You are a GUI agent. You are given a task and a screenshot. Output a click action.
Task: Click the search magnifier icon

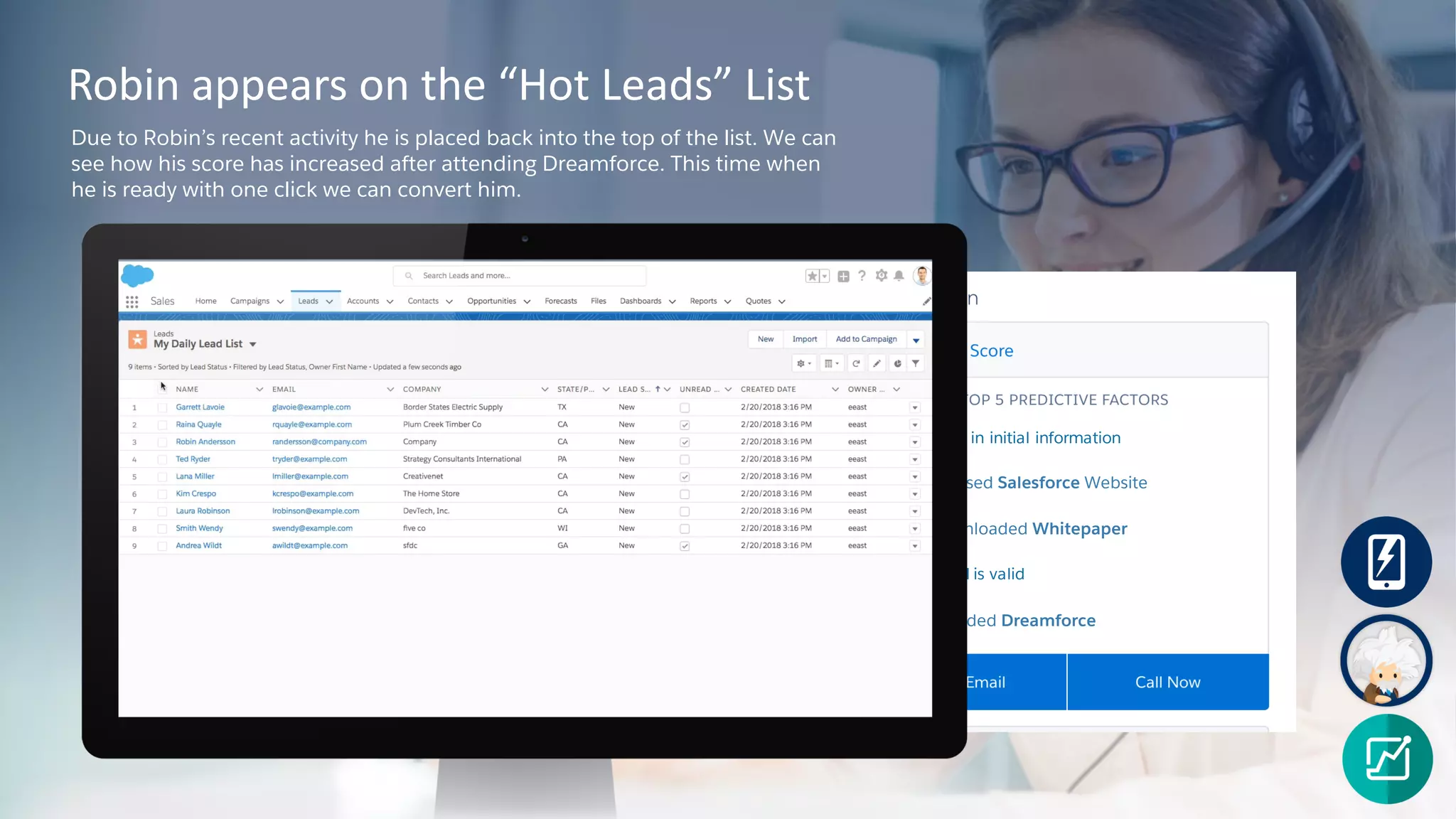(x=409, y=276)
